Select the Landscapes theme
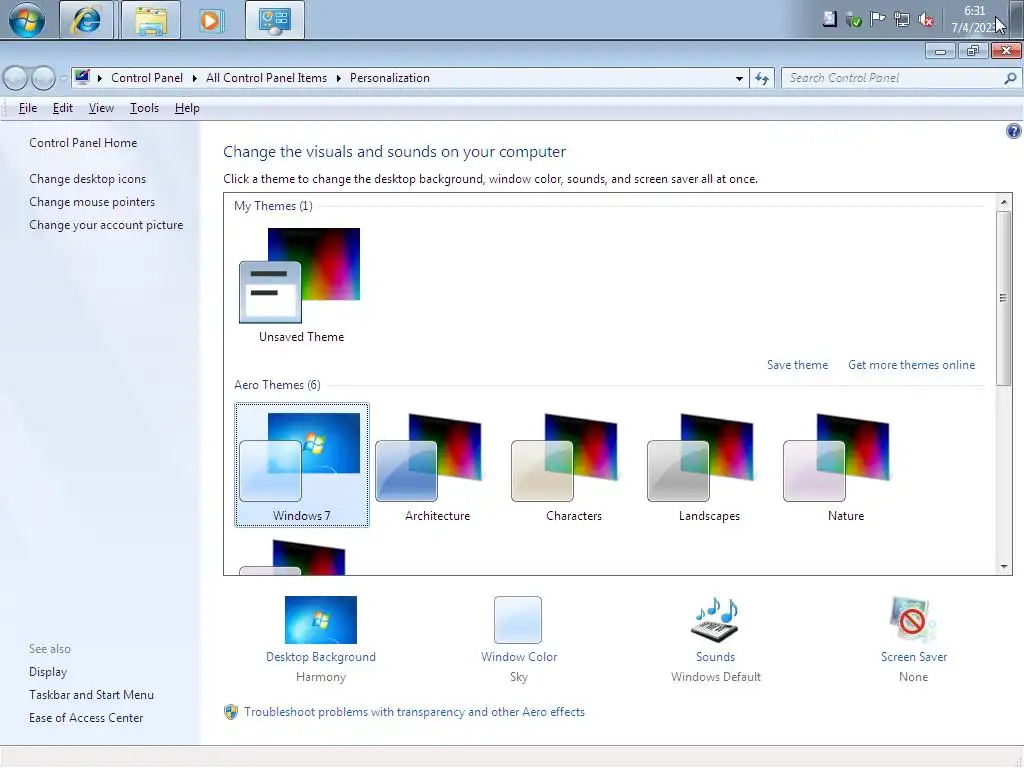The width and height of the screenshot is (1024, 768). pos(709,465)
